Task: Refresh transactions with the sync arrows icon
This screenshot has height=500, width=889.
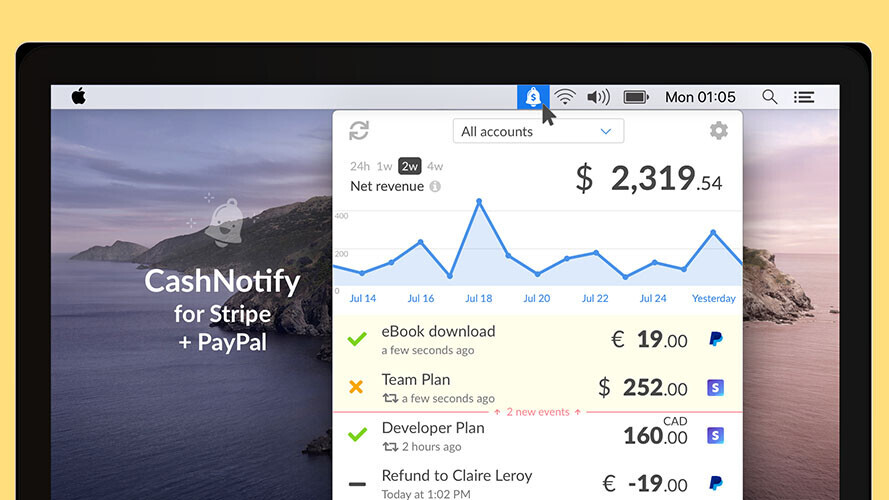Action: 359,131
